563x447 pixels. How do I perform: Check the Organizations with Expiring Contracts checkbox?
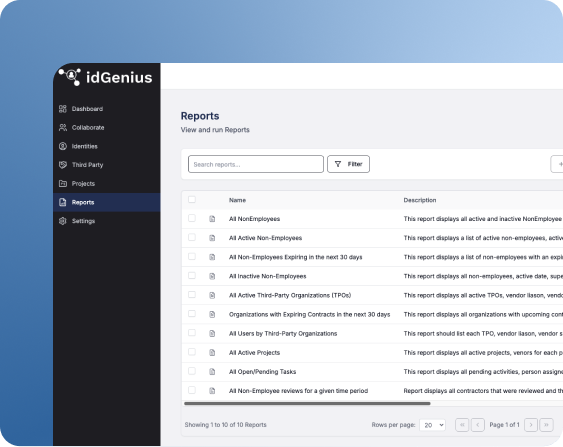pyautogui.click(x=192, y=313)
